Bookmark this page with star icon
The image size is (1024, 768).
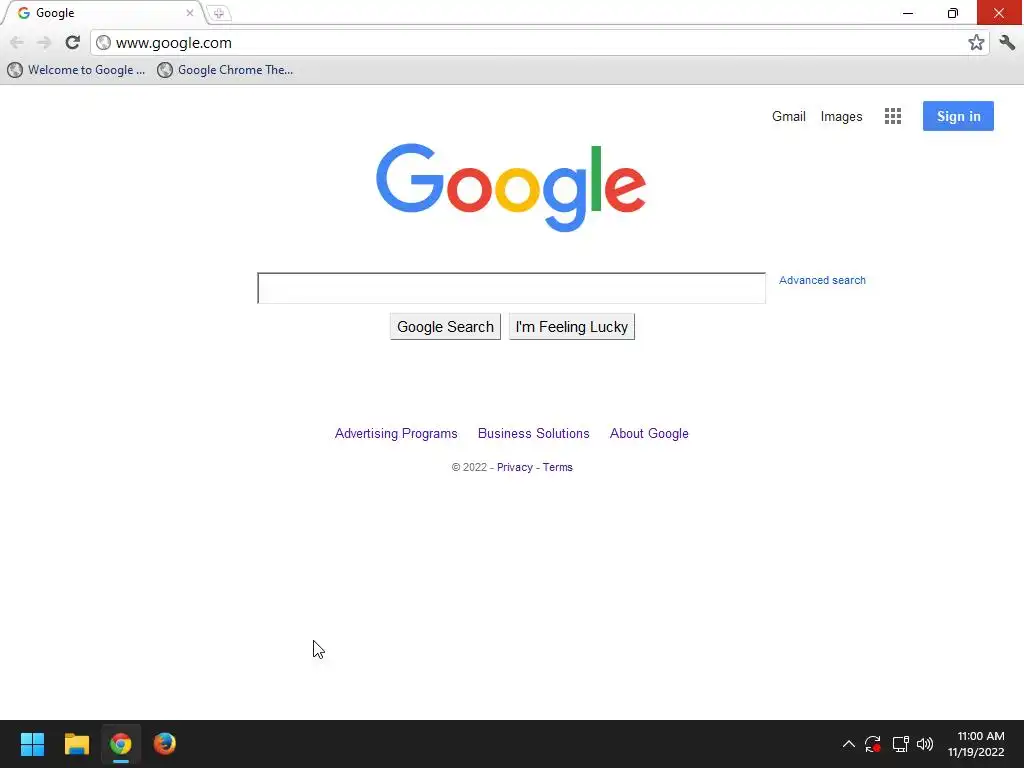click(976, 42)
